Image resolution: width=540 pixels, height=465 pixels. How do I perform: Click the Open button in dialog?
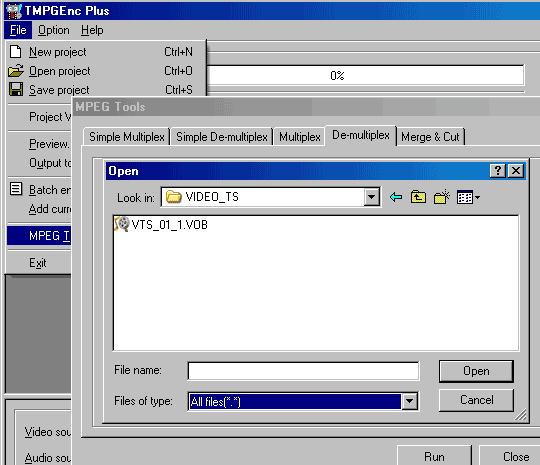click(476, 371)
